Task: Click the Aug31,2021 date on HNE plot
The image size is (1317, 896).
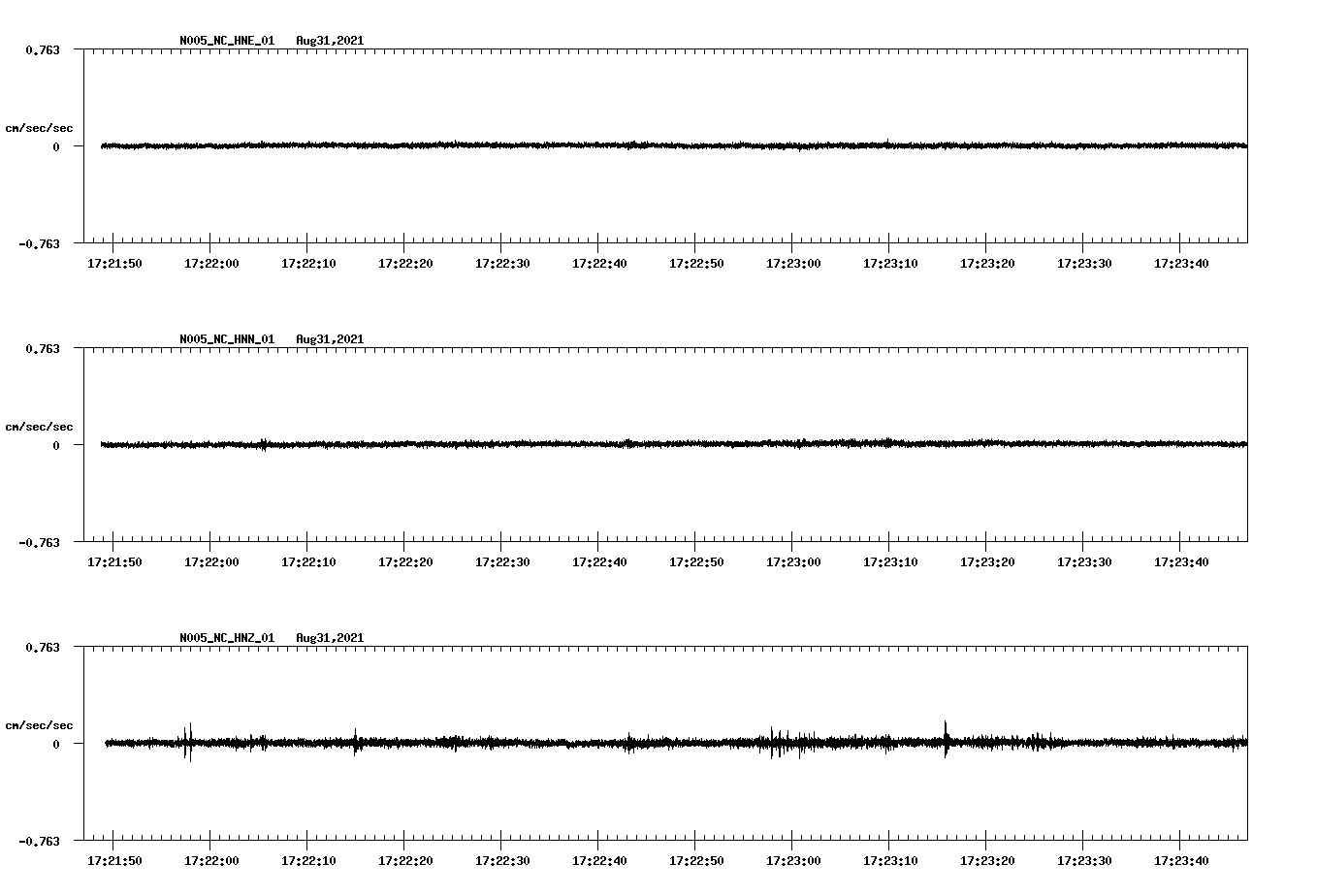Action: (330, 41)
